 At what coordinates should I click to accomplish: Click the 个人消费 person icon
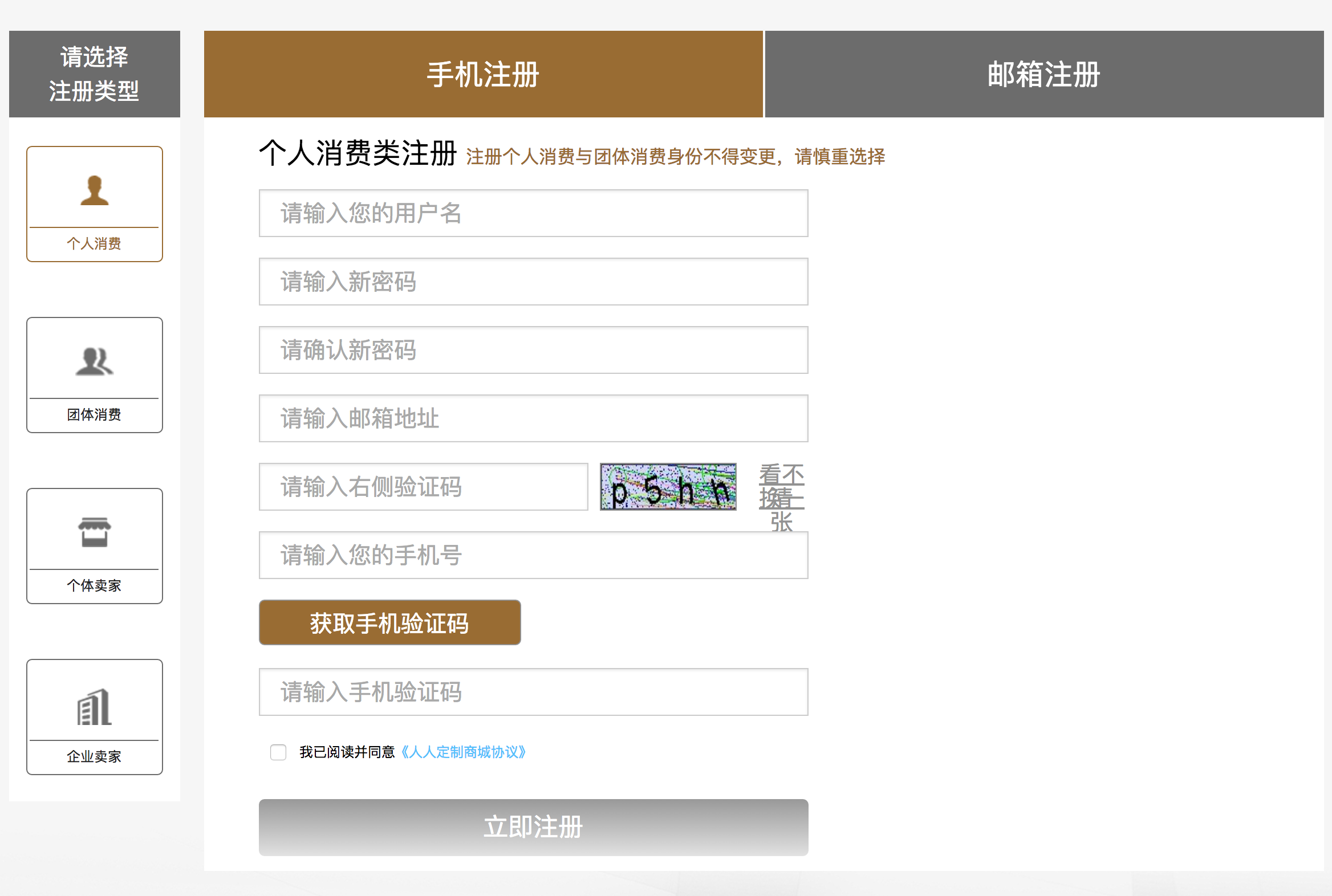click(94, 190)
